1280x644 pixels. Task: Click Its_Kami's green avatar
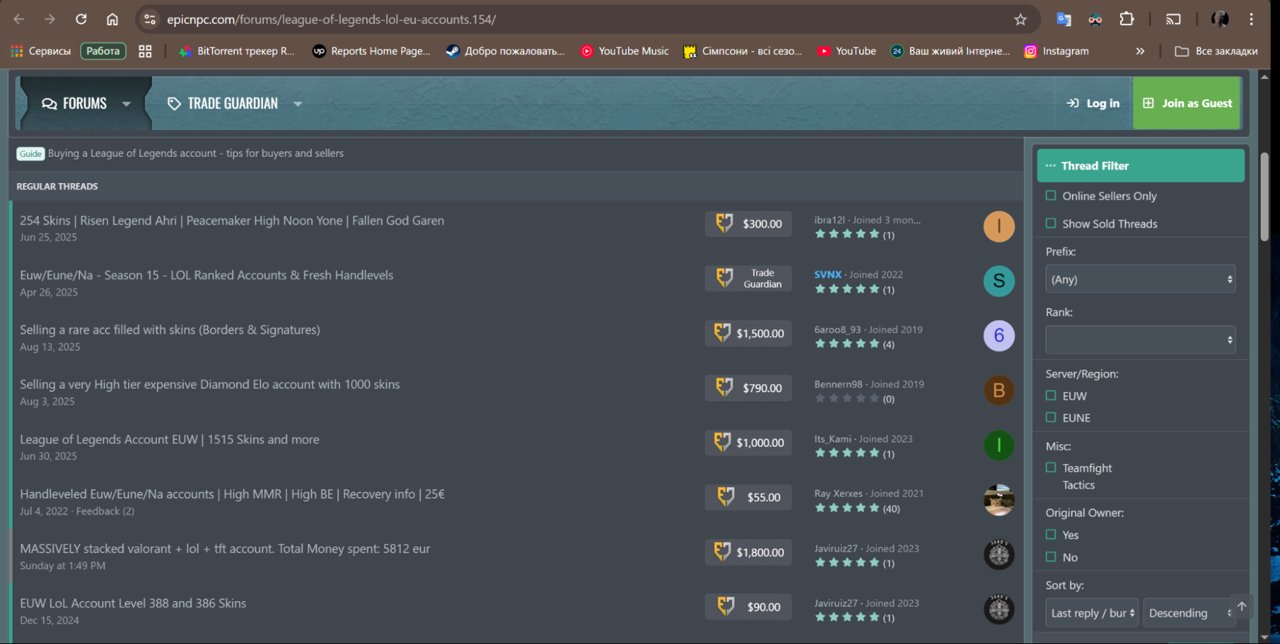[999, 445]
